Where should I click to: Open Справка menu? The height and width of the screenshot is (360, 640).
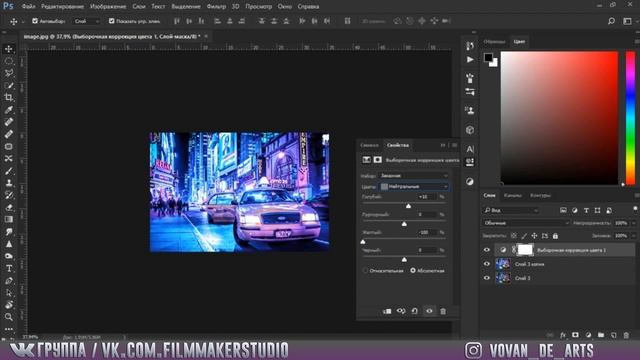(x=308, y=7)
